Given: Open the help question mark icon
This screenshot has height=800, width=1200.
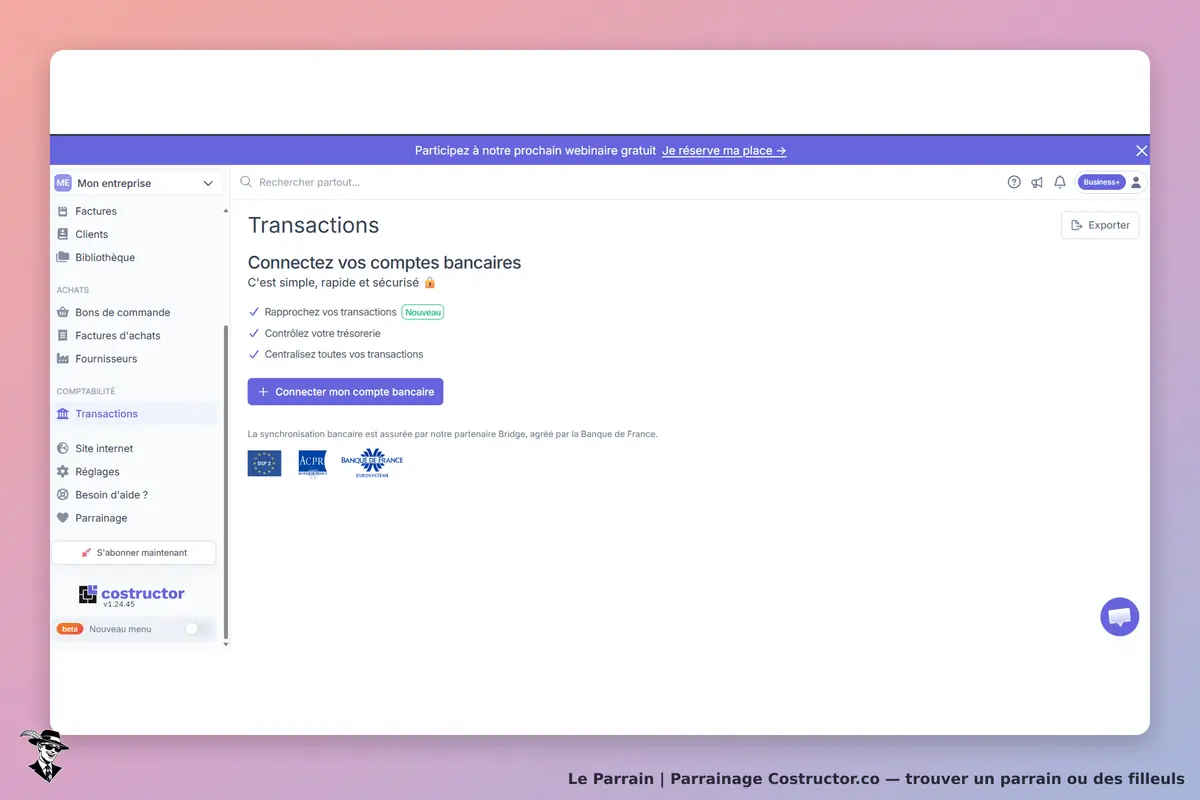Looking at the screenshot, I should (1014, 182).
